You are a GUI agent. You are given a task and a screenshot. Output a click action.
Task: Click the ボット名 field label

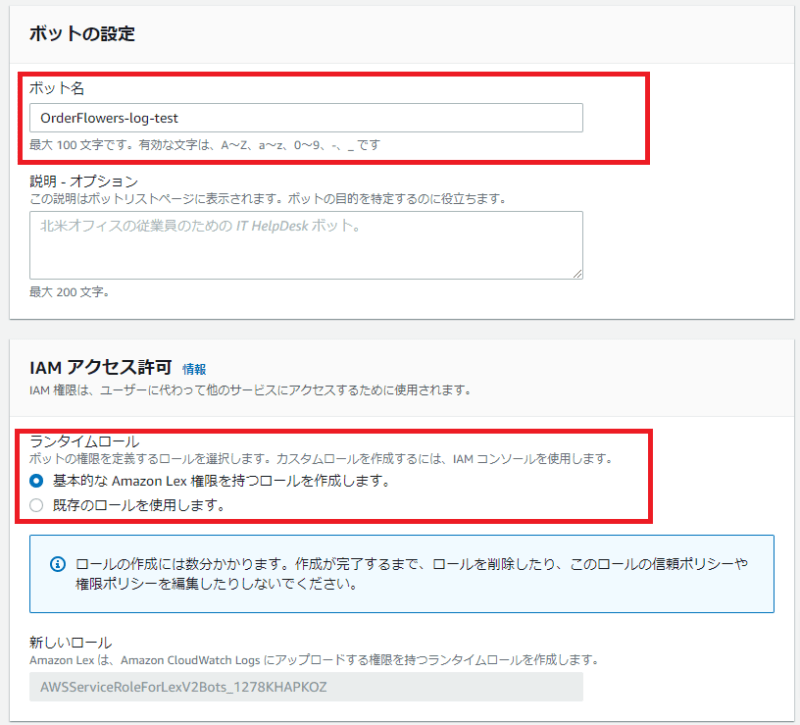tap(50, 88)
